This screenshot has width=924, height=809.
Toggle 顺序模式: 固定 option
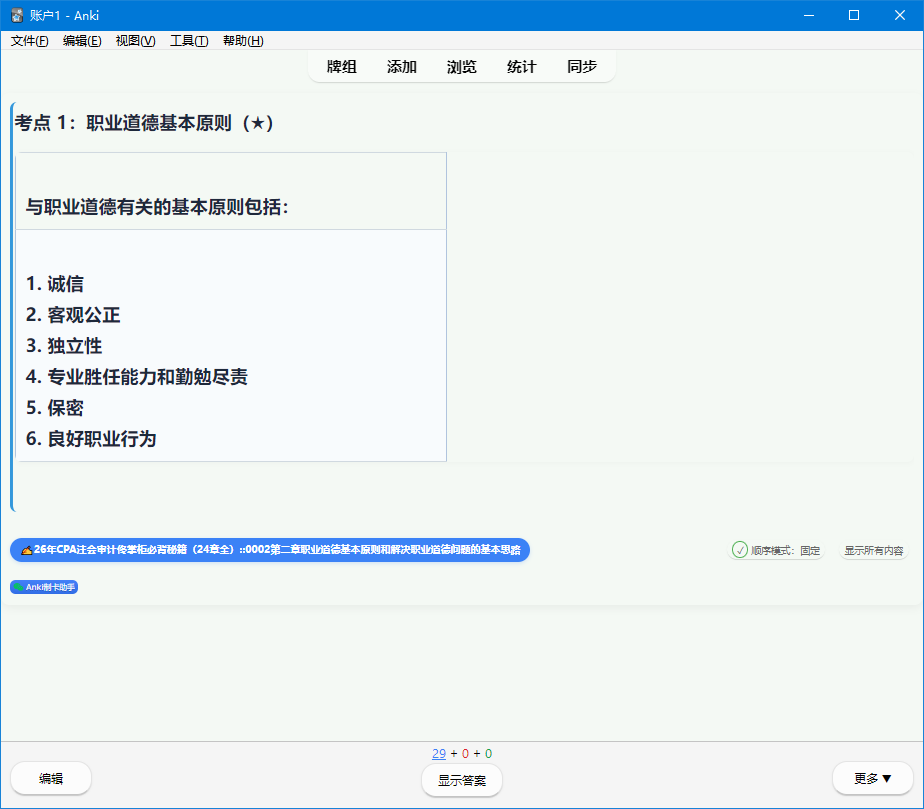pyautogui.click(x=777, y=550)
